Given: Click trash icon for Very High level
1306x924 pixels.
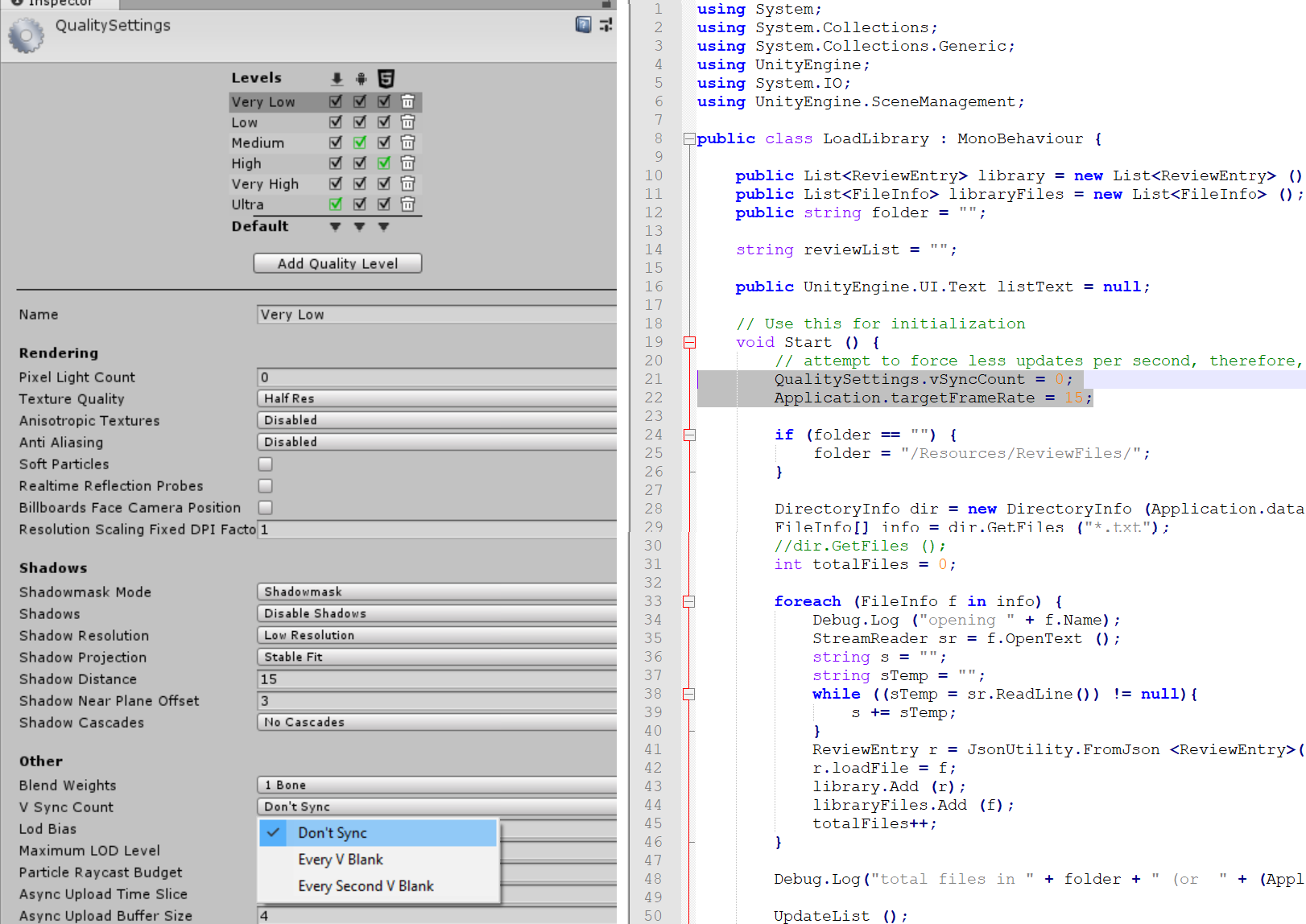Looking at the screenshot, I should (x=408, y=184).
